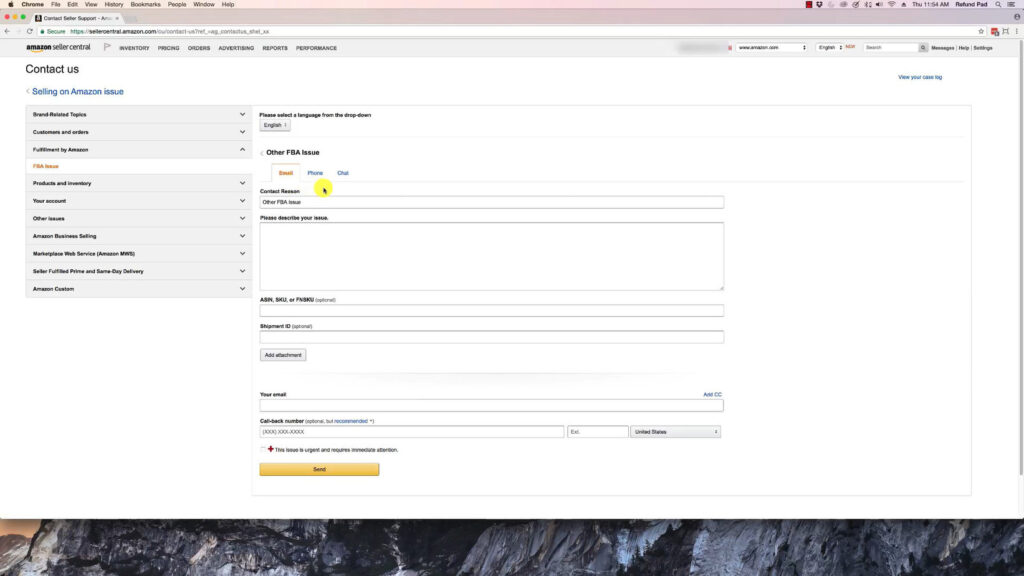Viewport: 1024px width, 576px height.
Task: Click the back arrow beside Other FBA Issue
Action: tap(261, 153)
